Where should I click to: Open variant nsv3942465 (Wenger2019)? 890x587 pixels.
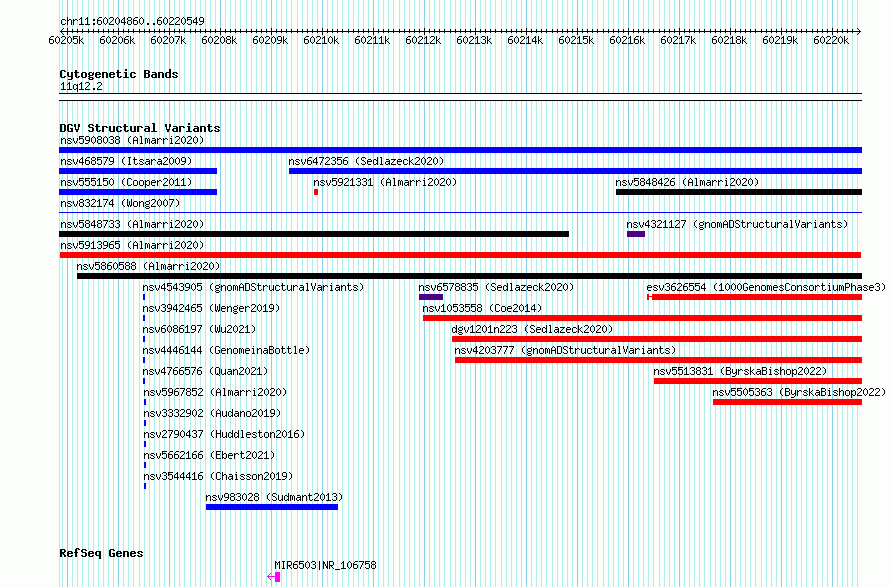[211, 308]
